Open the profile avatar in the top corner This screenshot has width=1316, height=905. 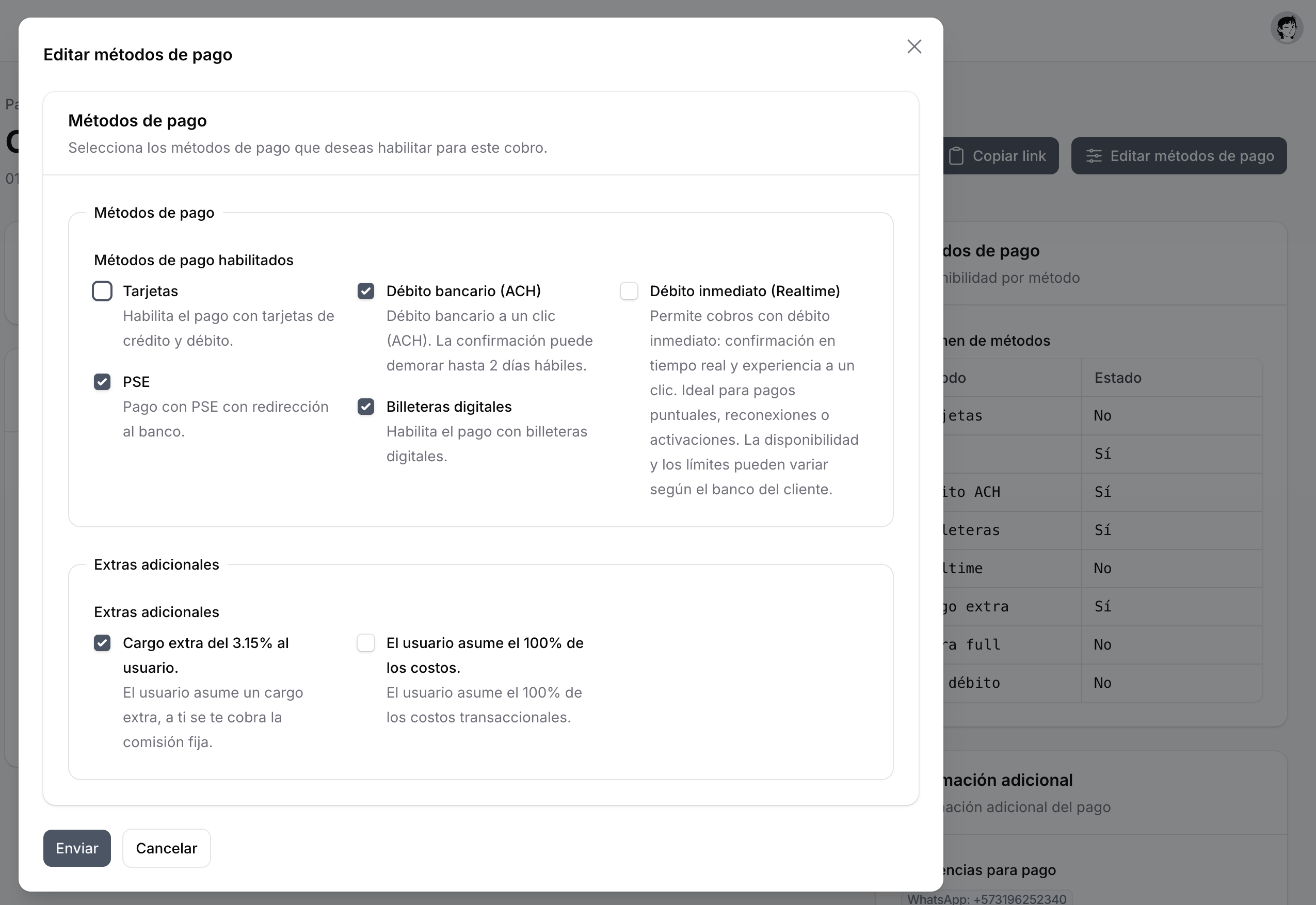click(x=1287, y=27)
